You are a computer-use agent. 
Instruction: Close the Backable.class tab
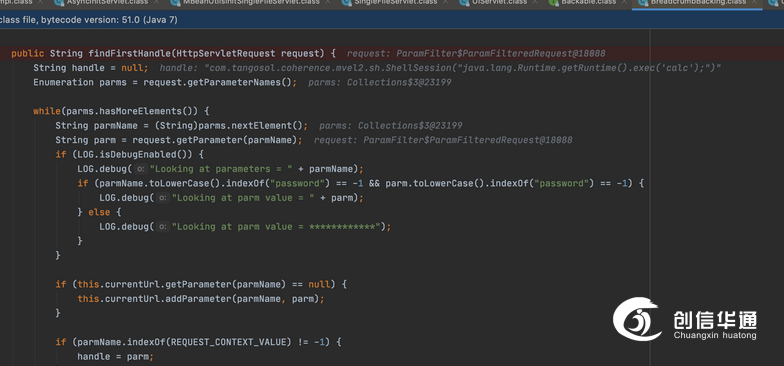[623, 2]
